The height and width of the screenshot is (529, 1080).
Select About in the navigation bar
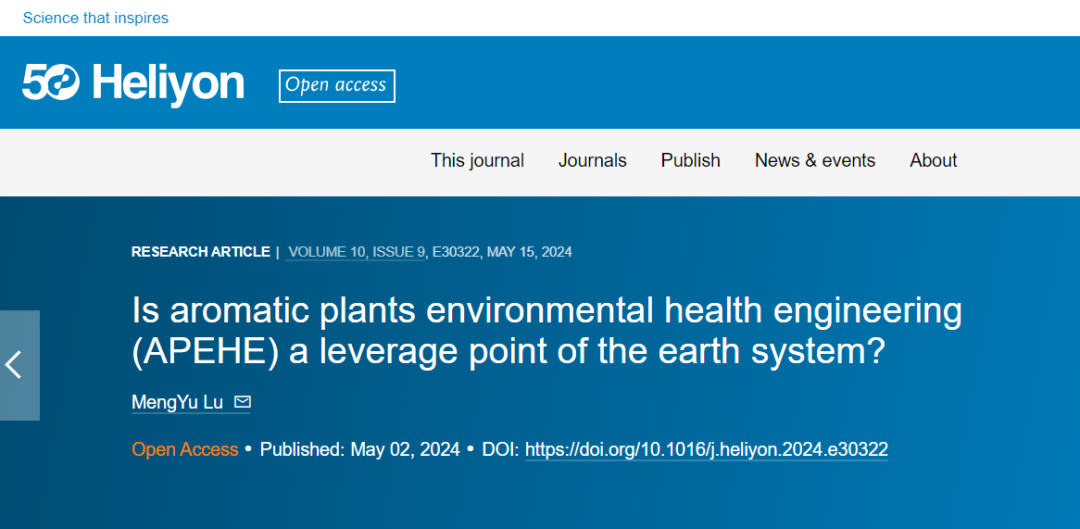(x=933, y=160)
